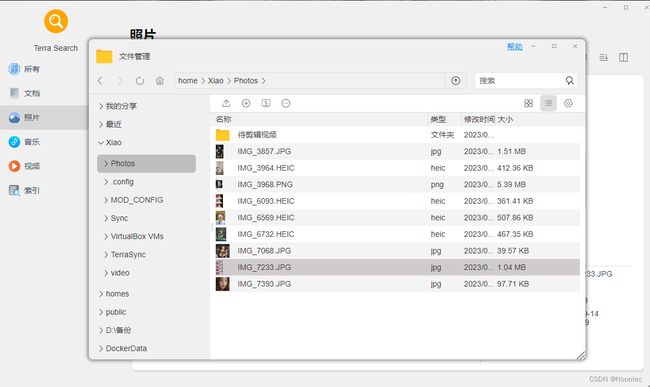Click the more options (ellipsis) toolbar icon
650x387 pixels.
point(286,103)
